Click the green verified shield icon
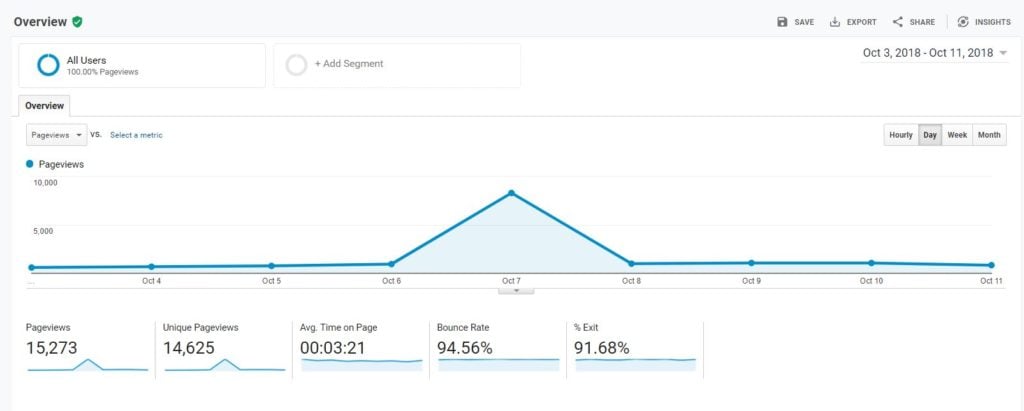The height and width of the screenshot is (411, 1024). point(77,22)
